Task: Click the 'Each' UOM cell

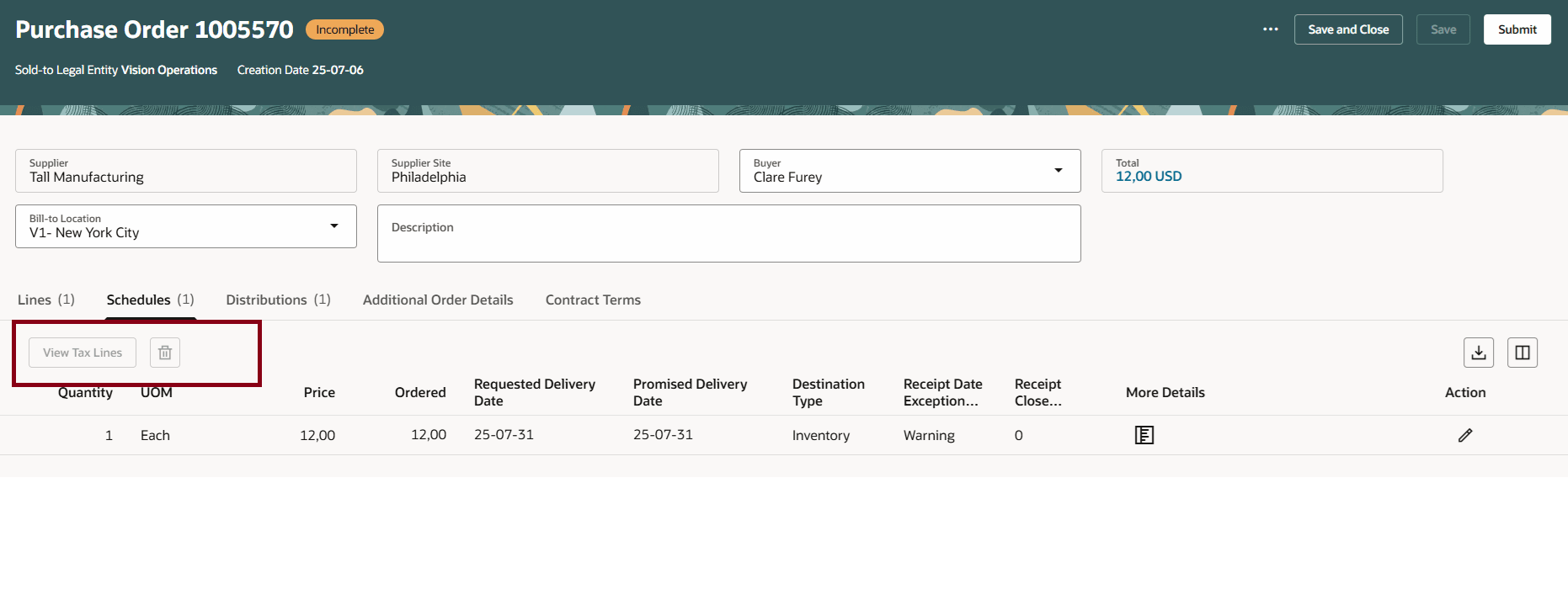Action: (x=155, y=435)
